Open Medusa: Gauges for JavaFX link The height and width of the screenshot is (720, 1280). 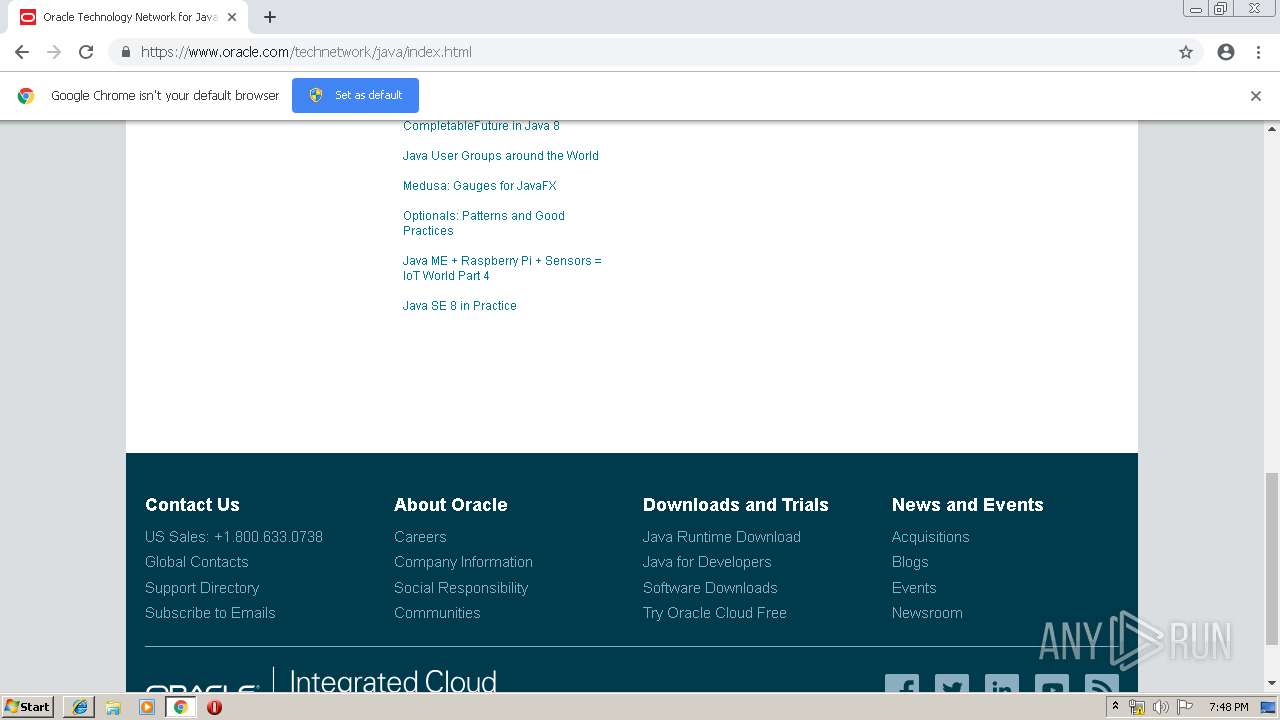coord(480,186)
